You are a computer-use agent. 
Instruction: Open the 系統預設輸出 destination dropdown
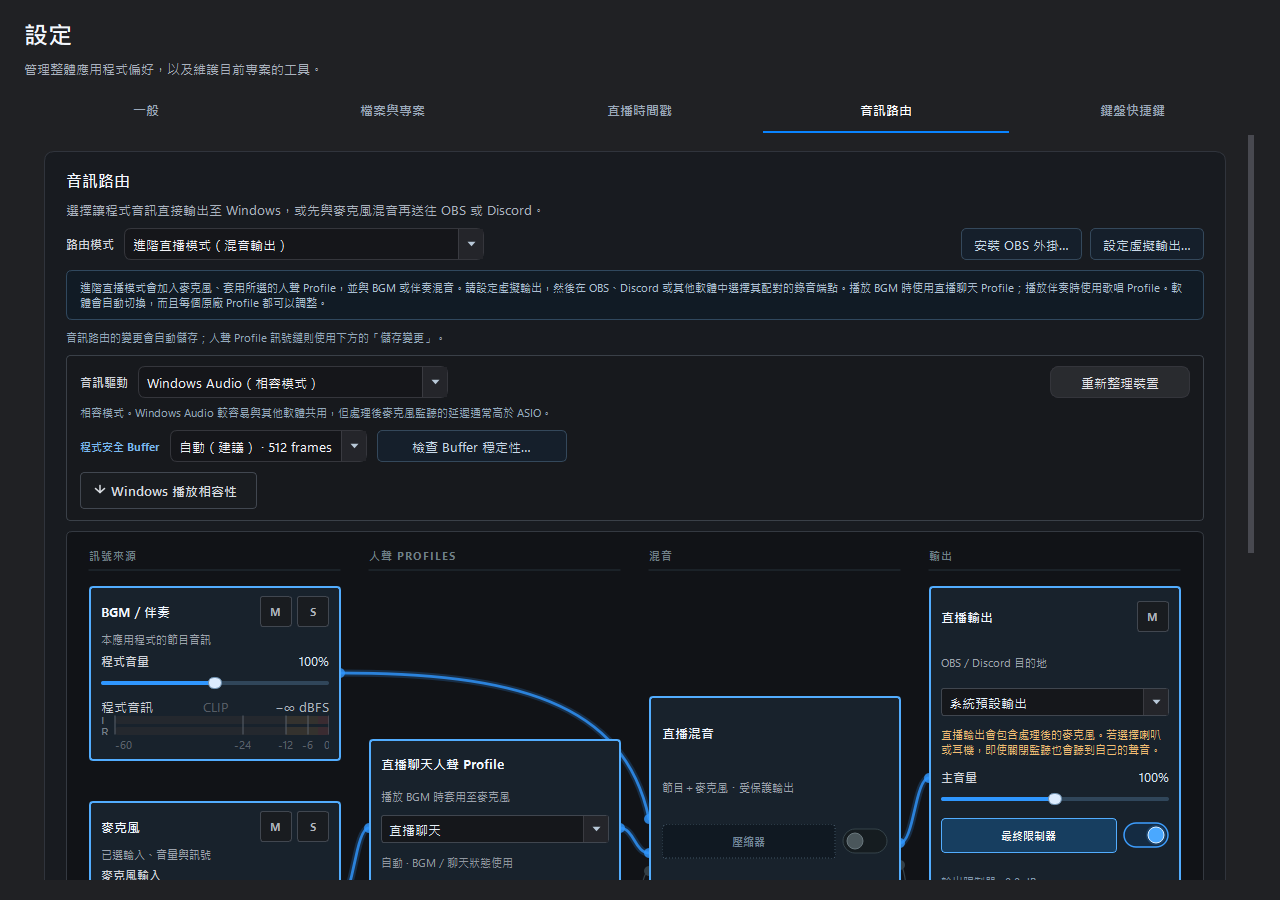point(1055,703)
